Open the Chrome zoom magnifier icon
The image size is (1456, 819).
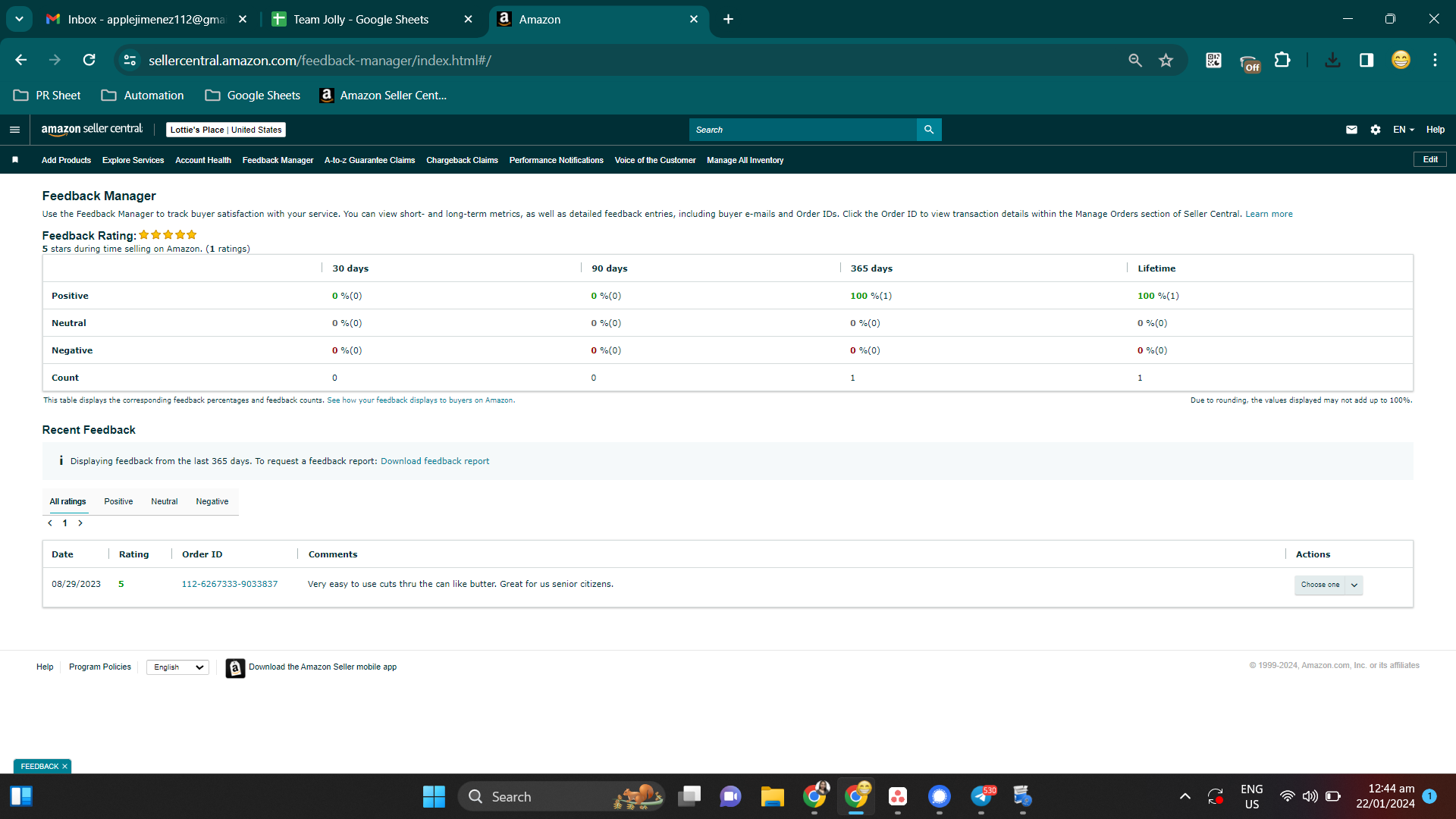[x=1135, y=60]
